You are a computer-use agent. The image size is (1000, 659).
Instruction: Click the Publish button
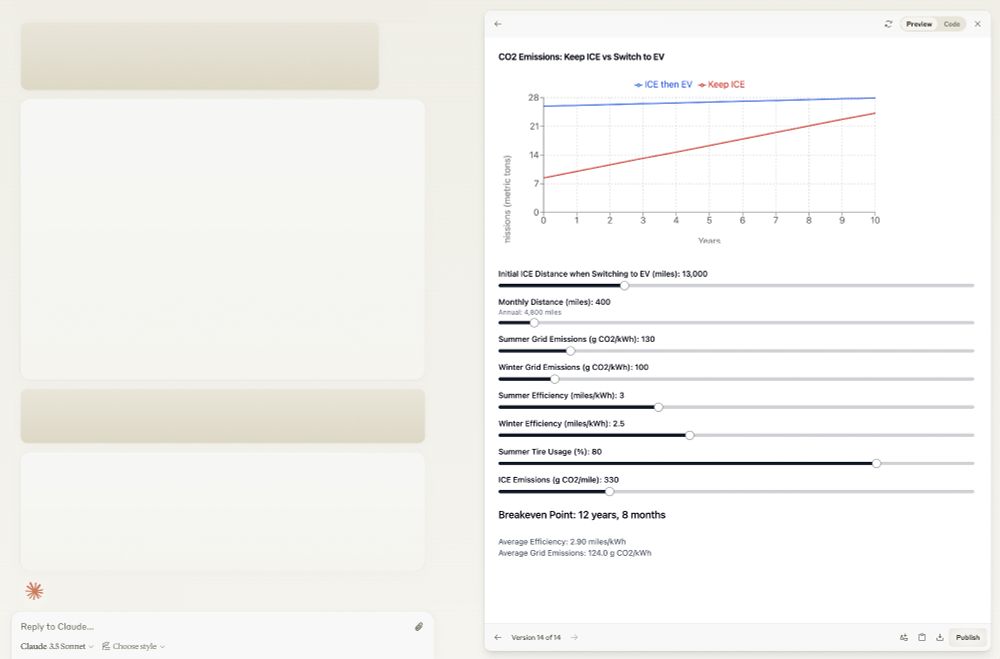tap(967, 637)
